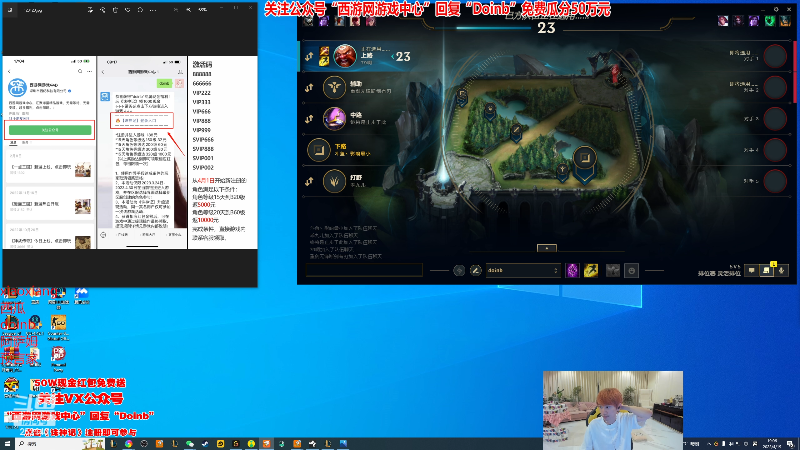
Task: Open Steam from the taskbar
Action: click(x=205, y=444)
